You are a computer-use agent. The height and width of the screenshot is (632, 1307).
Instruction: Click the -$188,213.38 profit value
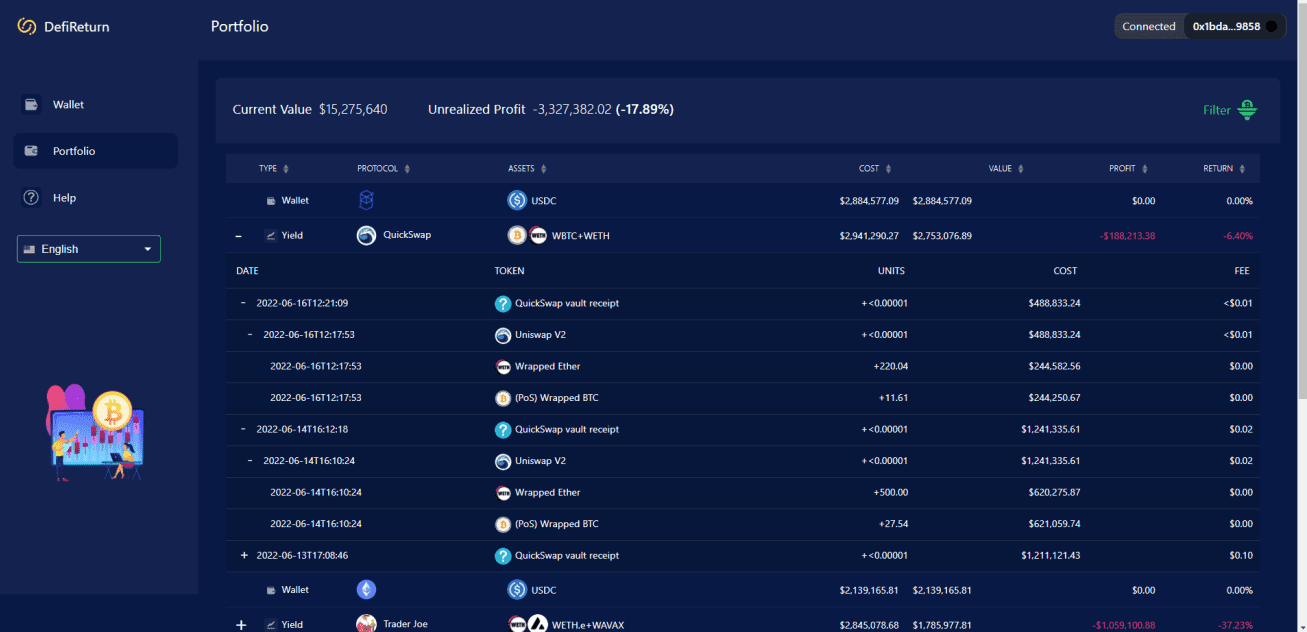coord(1127,236)
